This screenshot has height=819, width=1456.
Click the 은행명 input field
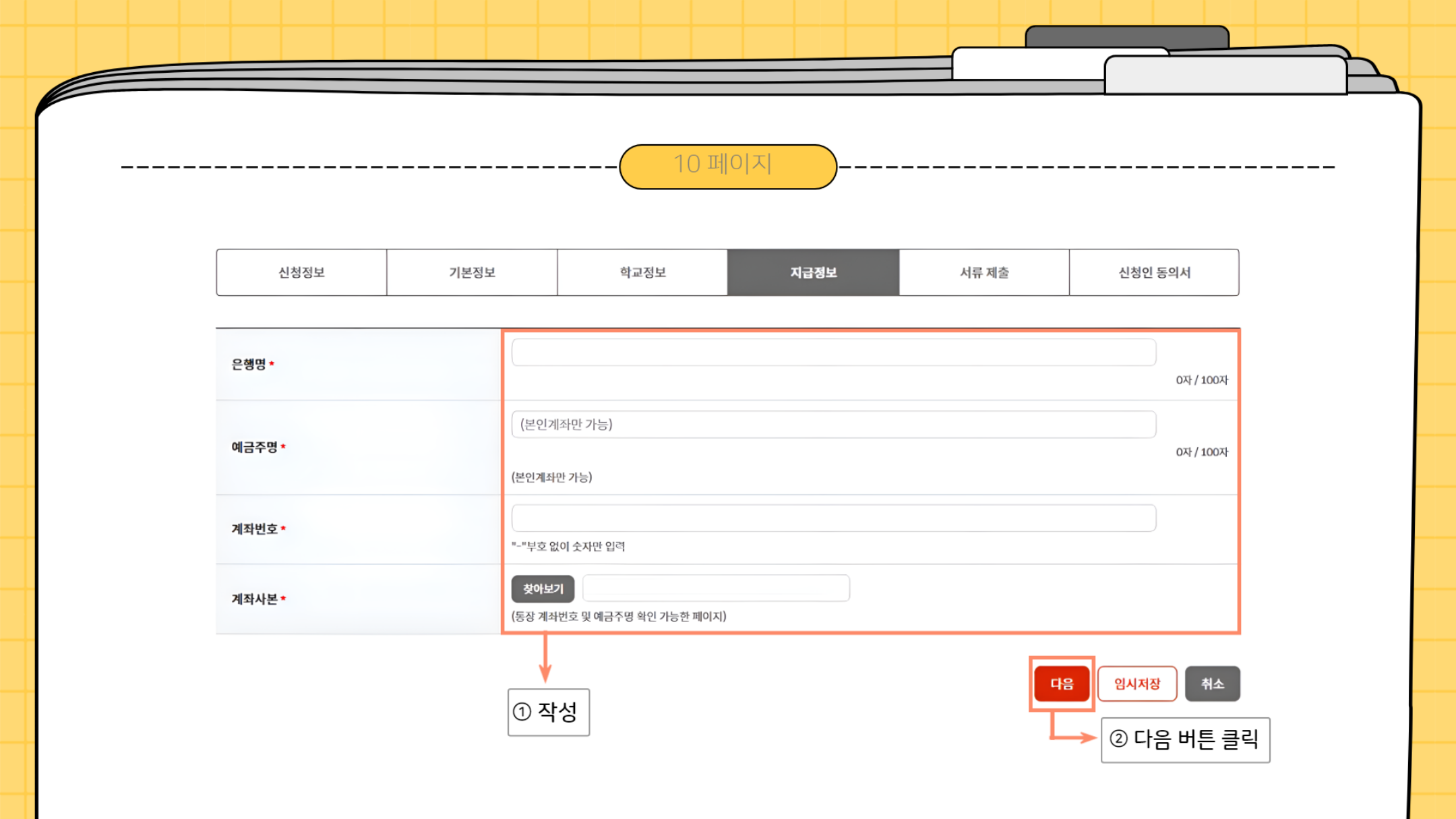833,353
